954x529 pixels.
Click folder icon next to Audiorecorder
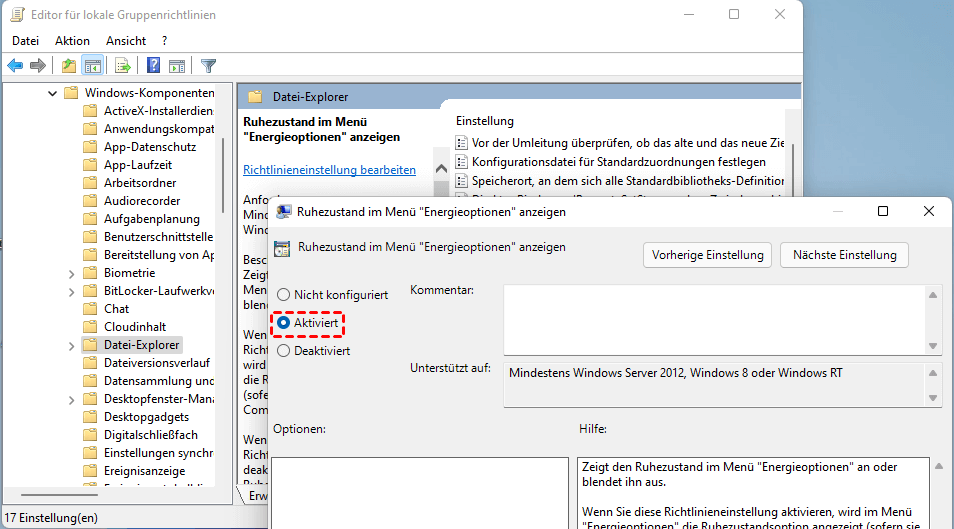tap(90, 201)
